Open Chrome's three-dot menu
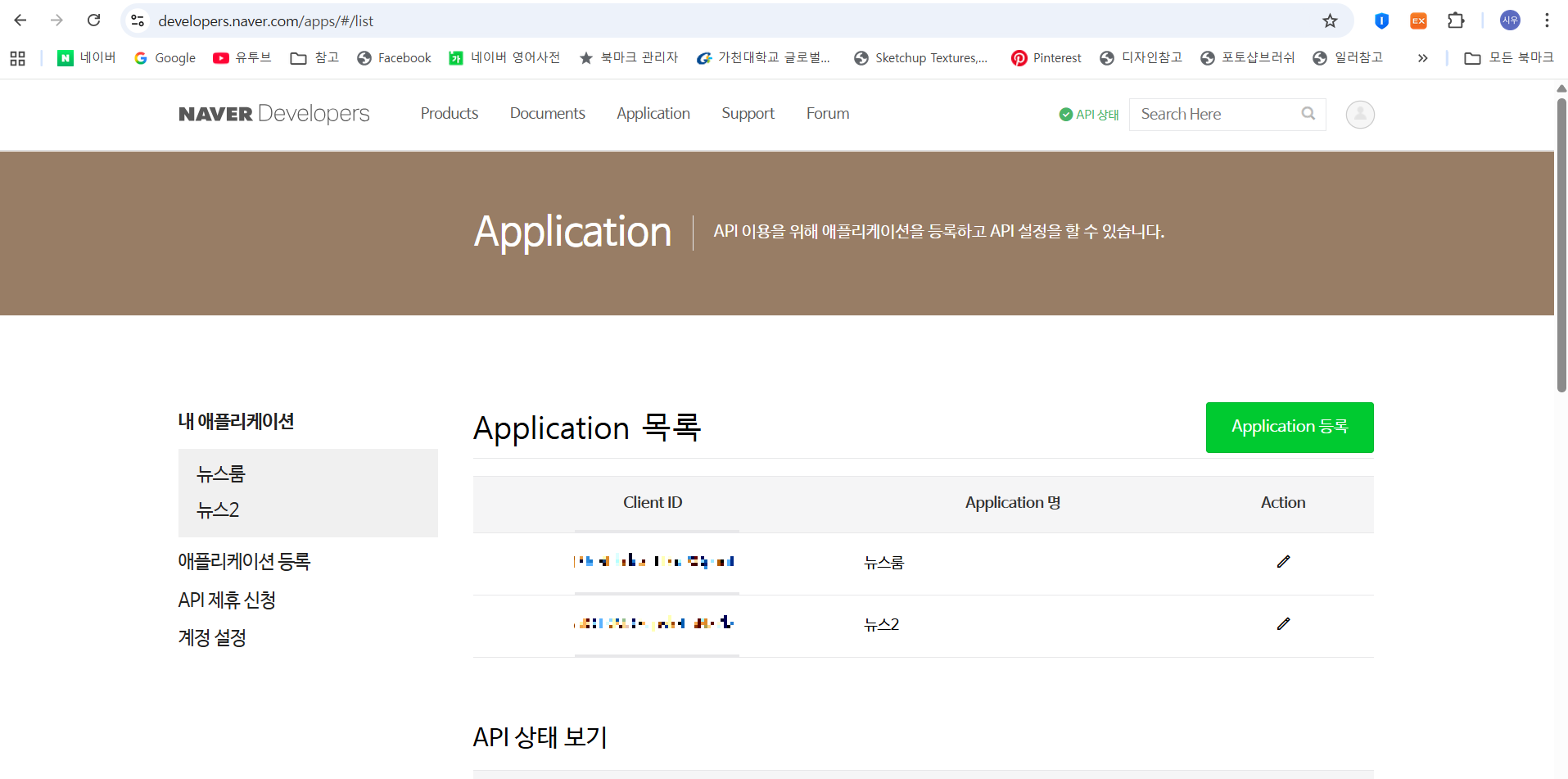 point(1547,20)
